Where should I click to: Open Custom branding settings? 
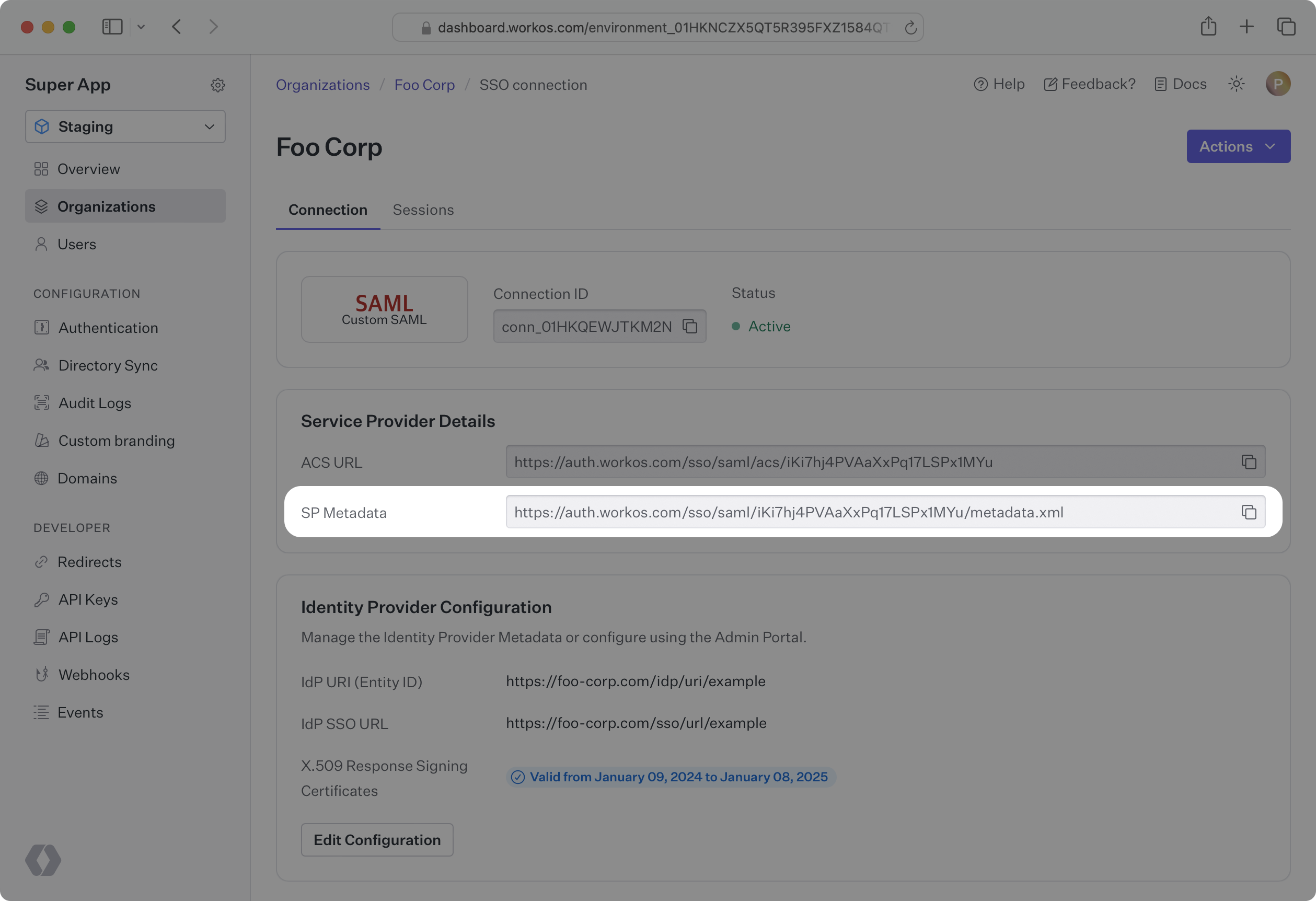coord(116,441)
